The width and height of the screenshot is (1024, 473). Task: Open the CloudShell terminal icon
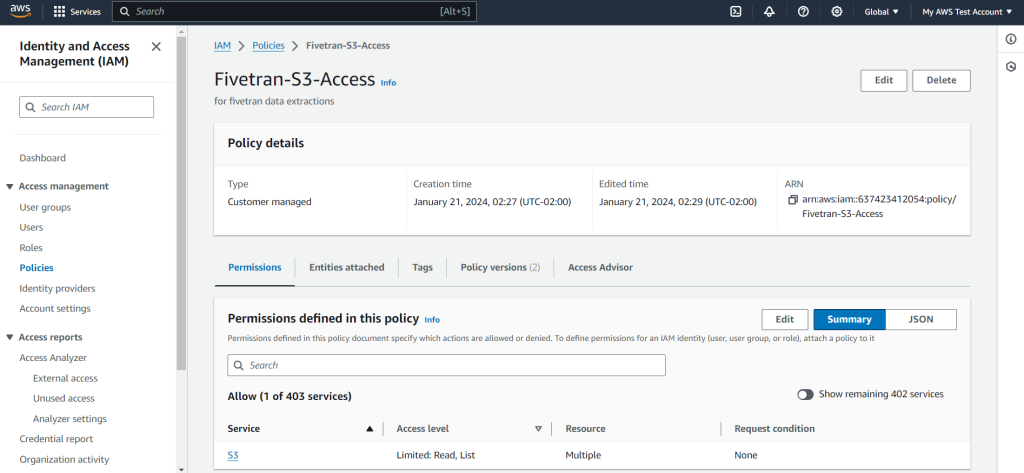coord(735,12)
